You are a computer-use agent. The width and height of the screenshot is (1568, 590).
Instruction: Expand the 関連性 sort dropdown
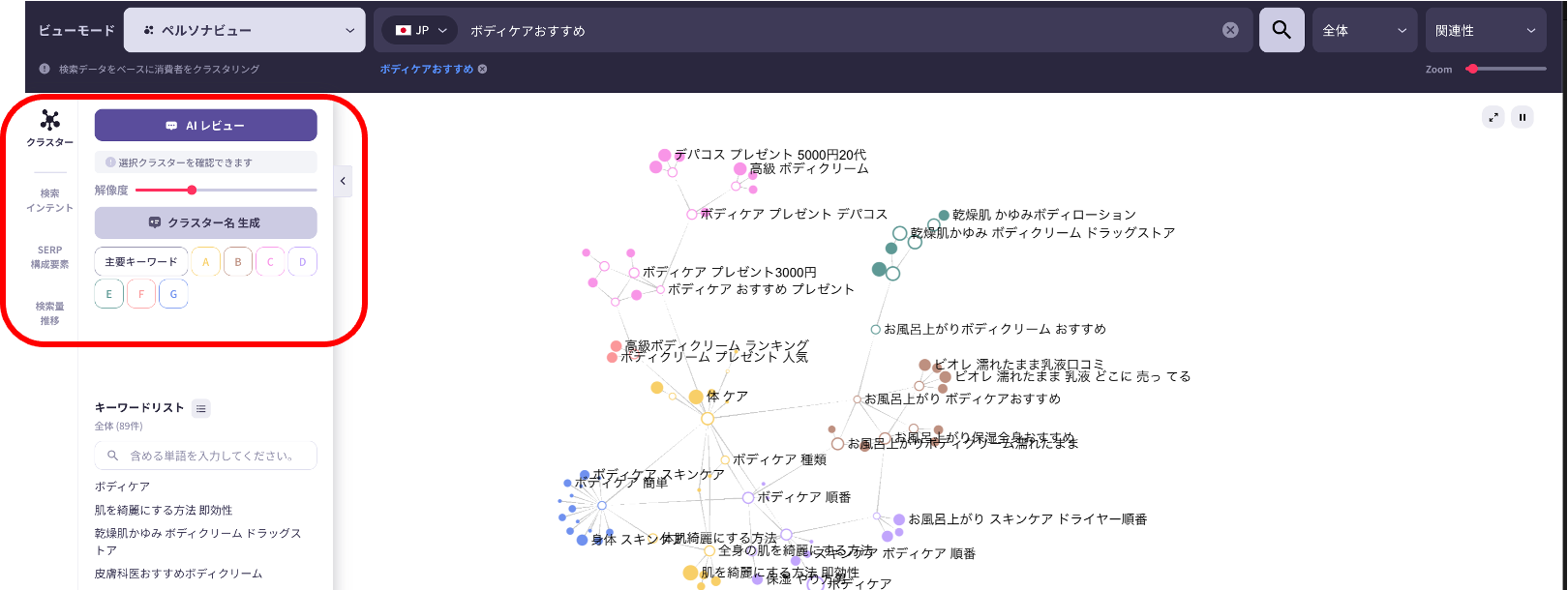1485,31
